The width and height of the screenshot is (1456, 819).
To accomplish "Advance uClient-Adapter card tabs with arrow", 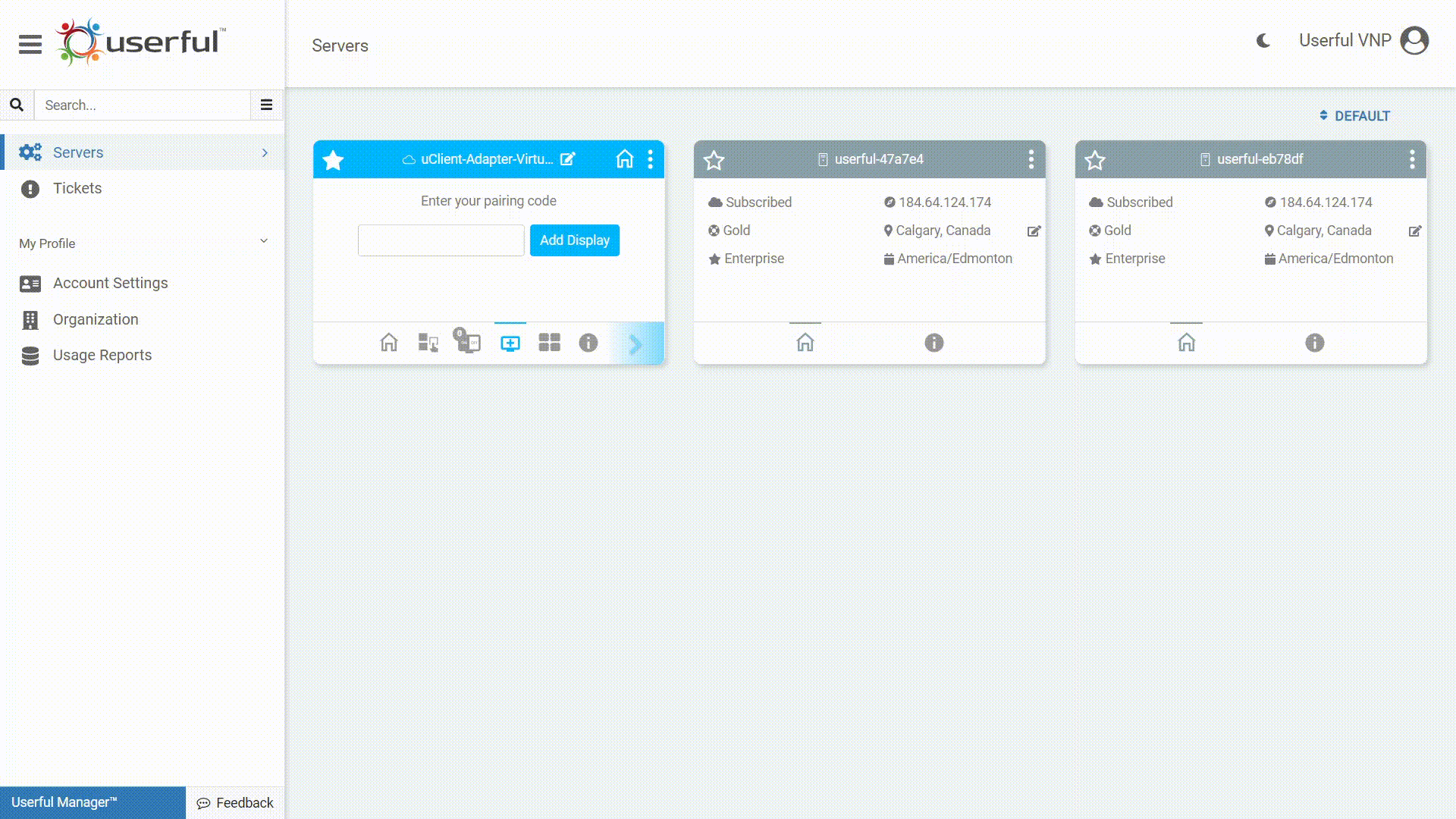I will pyautogui.click(x=635, y=344).
